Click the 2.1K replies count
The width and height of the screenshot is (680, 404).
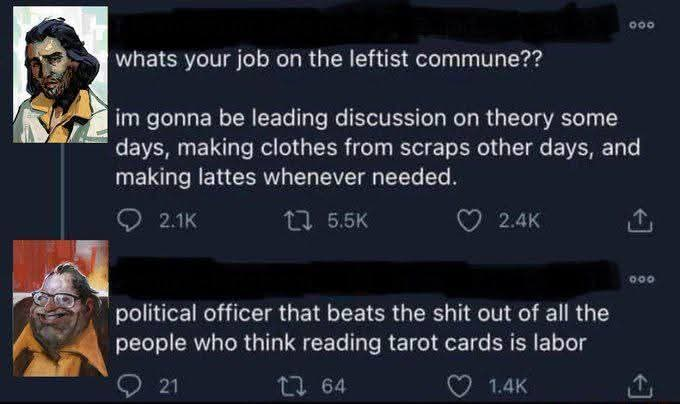point(178,221)
